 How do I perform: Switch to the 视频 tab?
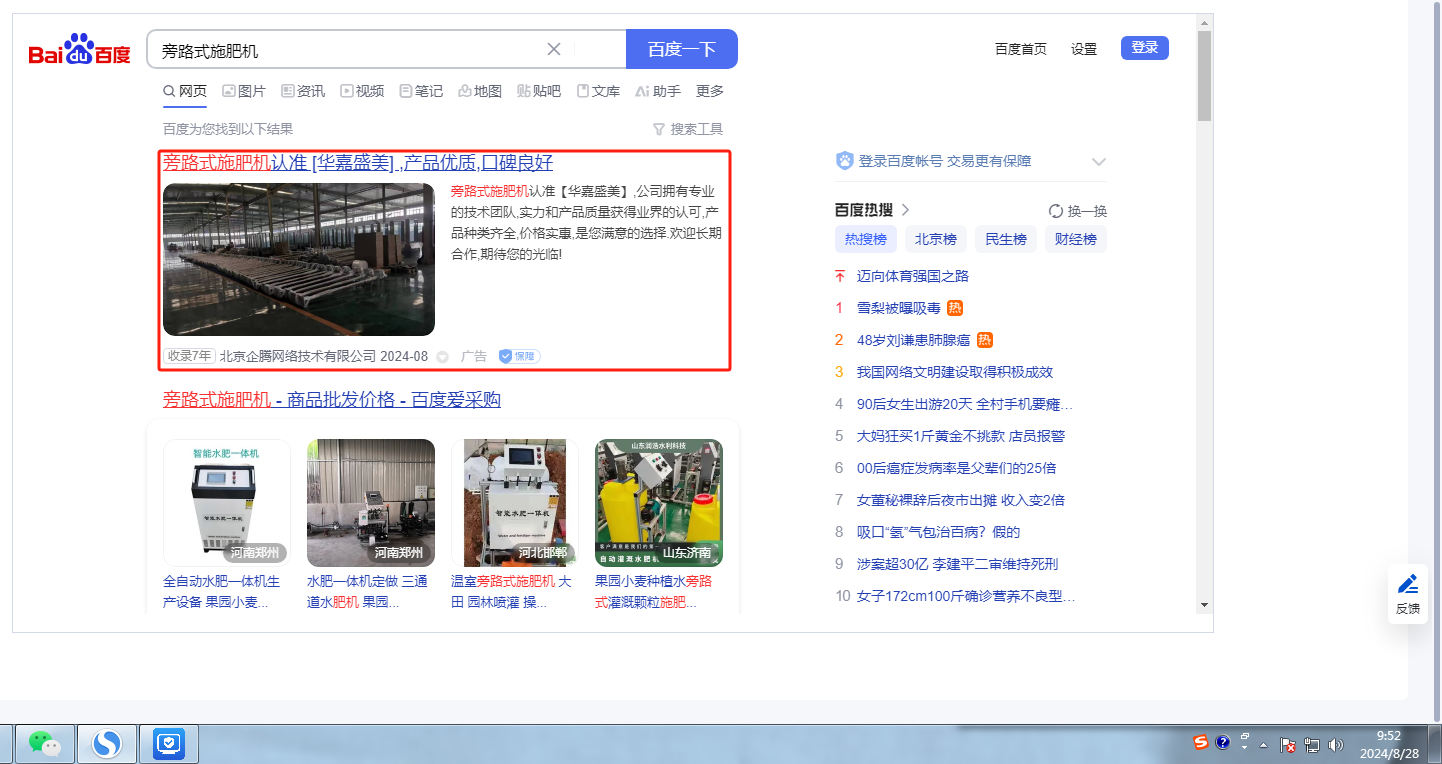pyautogui.click(x=362, y=91)
